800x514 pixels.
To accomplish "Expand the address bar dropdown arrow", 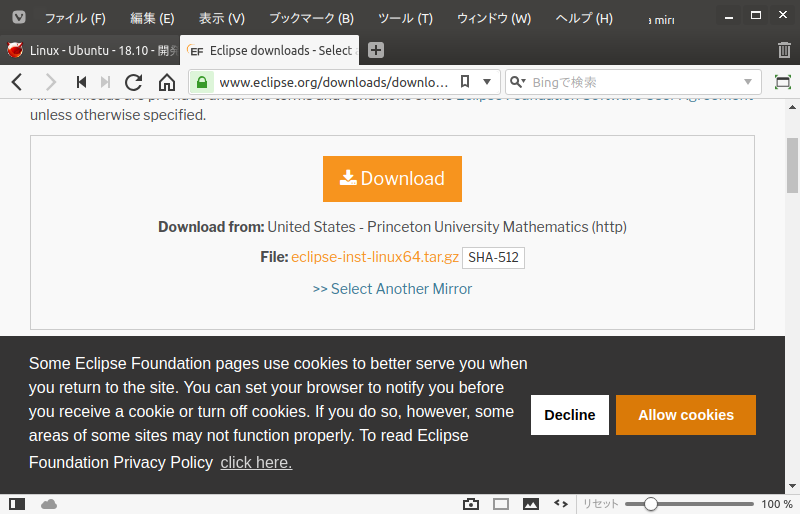I will click(487, 82).
